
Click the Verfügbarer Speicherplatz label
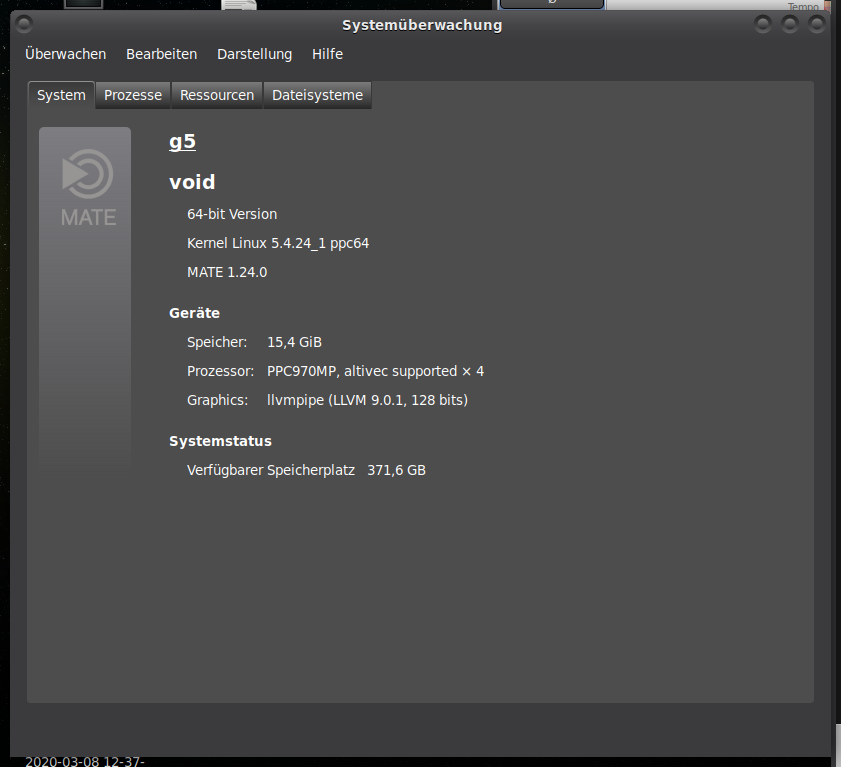271,470
